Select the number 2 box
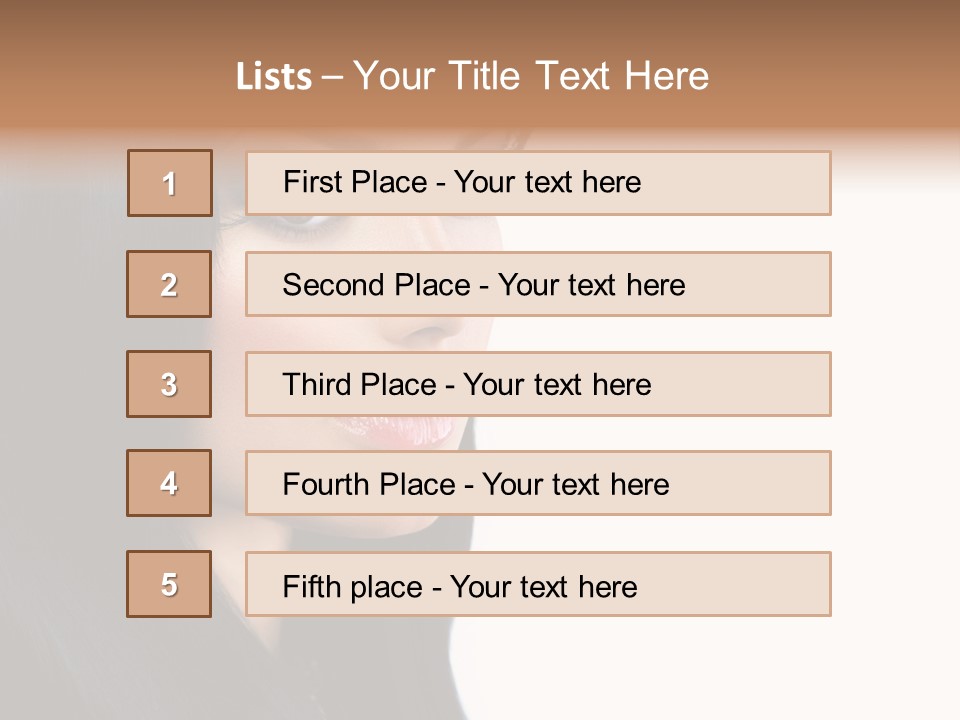 [169, 284]
